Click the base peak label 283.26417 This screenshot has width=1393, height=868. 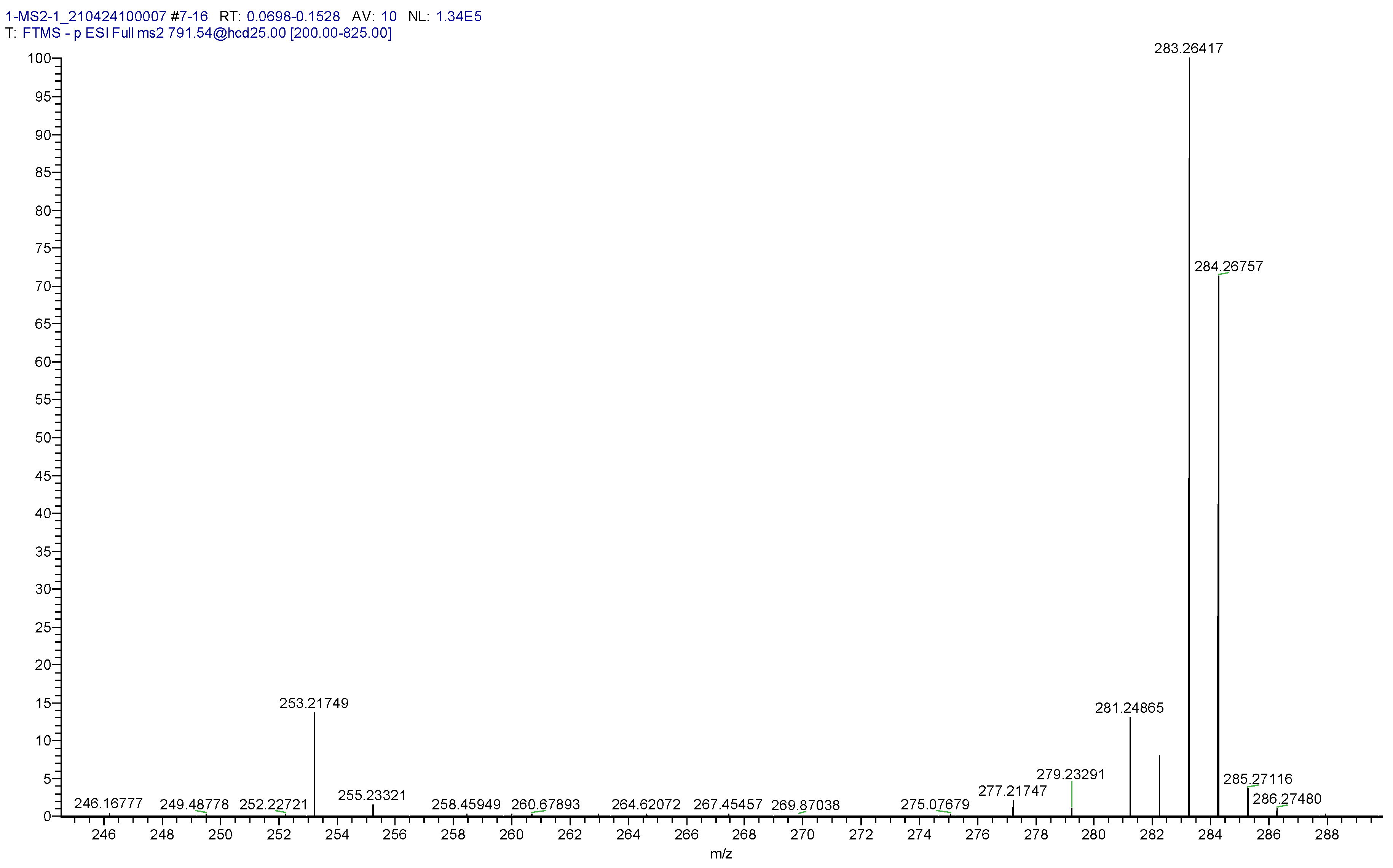[1188, 49]
